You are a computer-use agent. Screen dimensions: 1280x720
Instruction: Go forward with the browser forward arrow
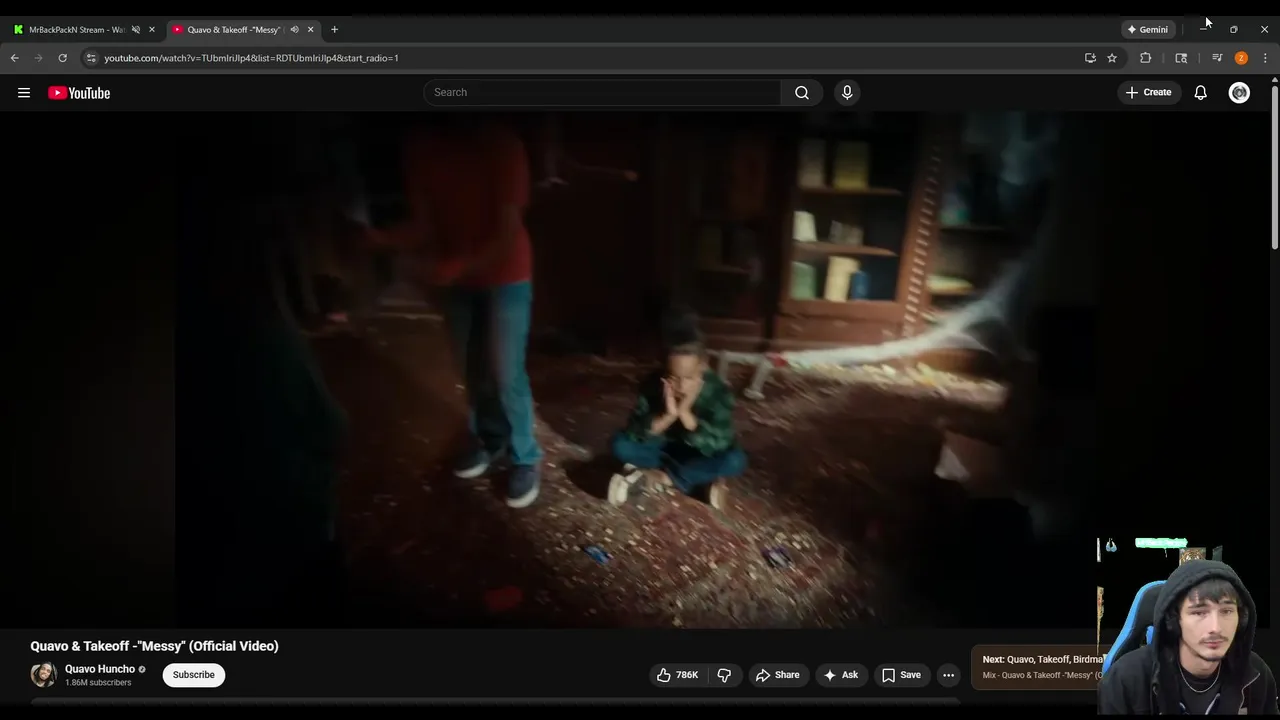pyautogui.click(x=38, y=58)
